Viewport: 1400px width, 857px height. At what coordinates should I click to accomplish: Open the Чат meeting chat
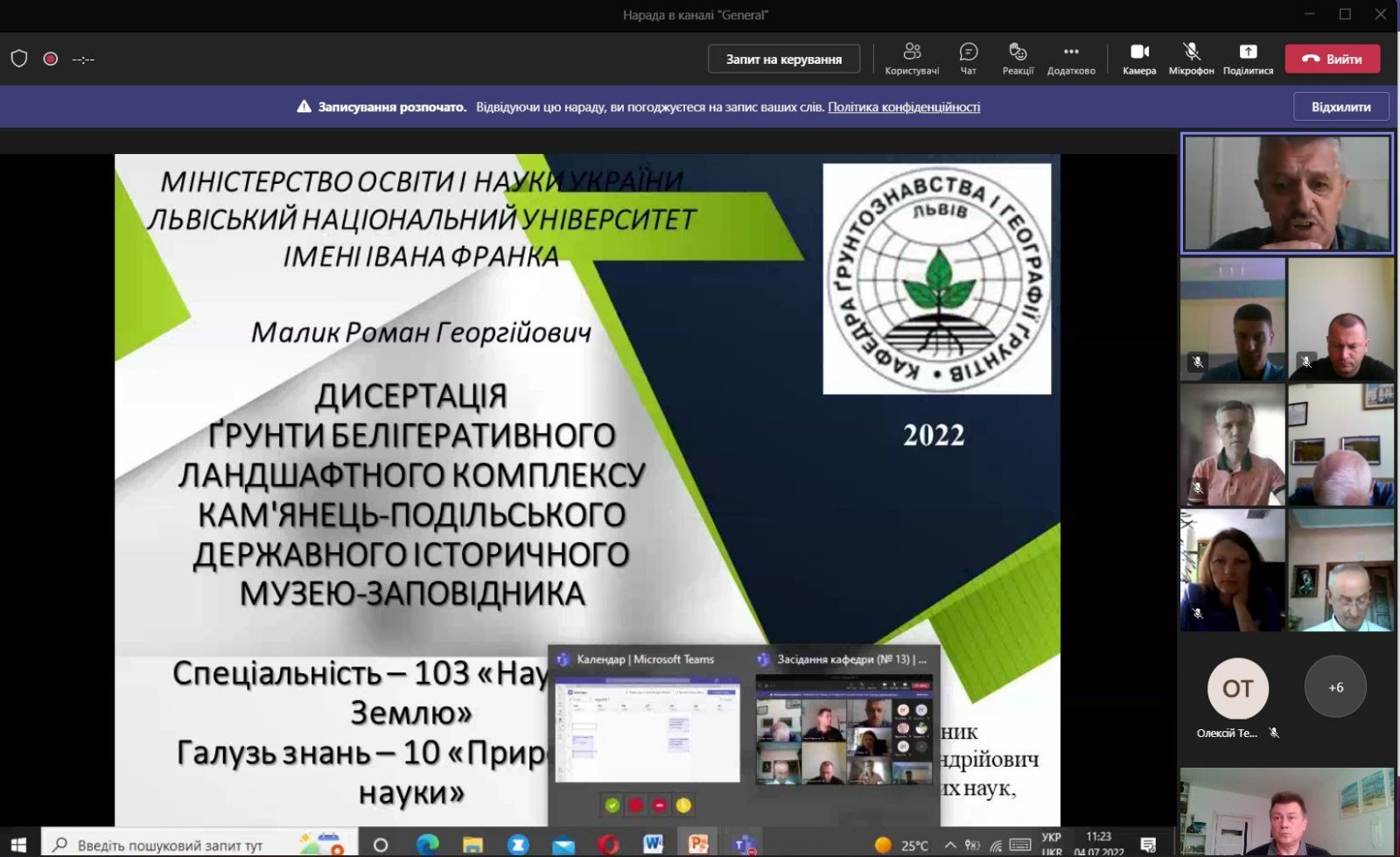[968, 59]
